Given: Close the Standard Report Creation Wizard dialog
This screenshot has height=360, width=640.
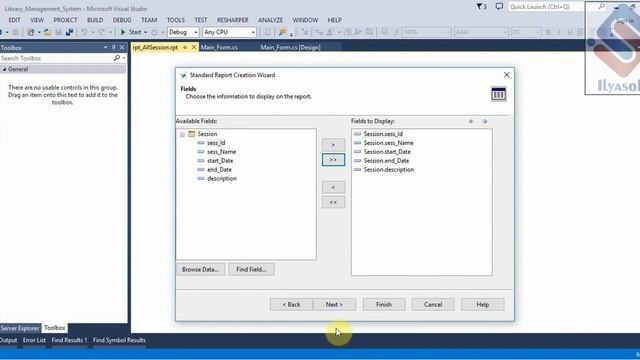Looking at the screenshot, I should tap(507, 75).
